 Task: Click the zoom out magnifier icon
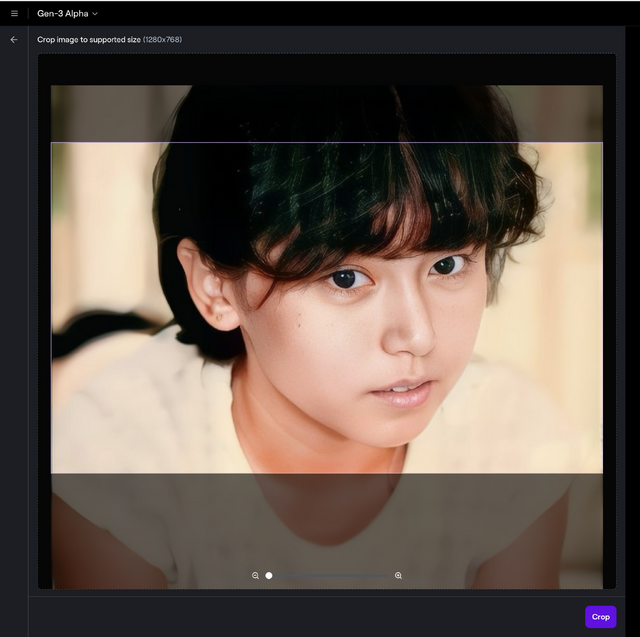(x=255, y=575)
